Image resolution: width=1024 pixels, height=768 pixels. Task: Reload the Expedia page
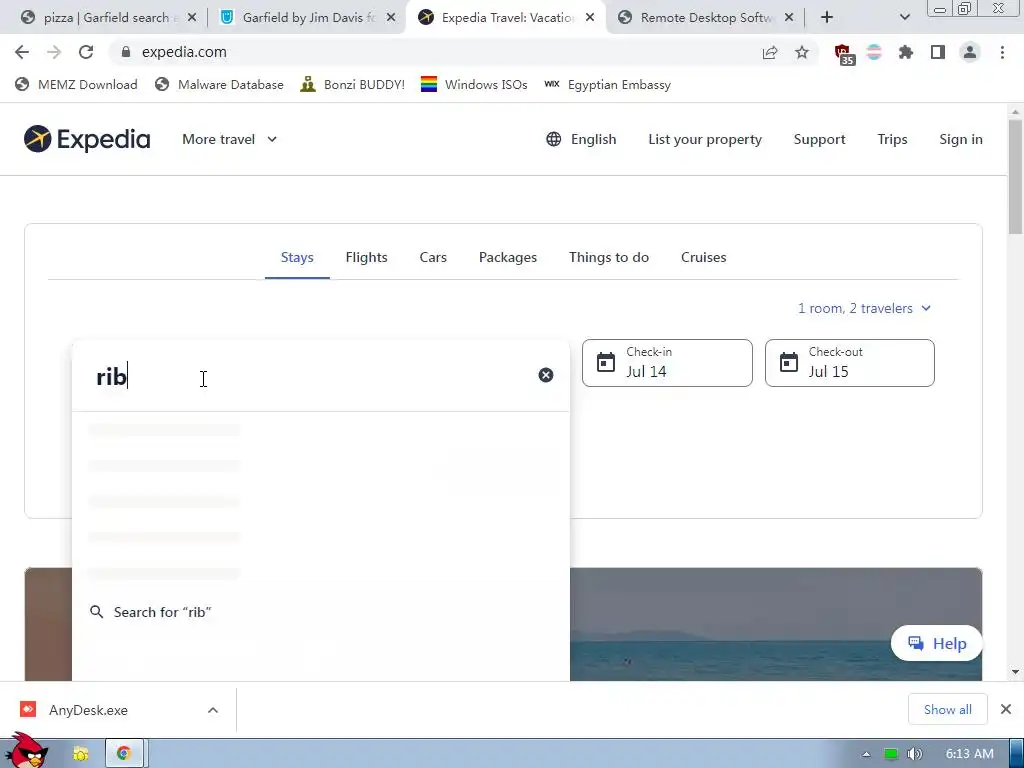pos(86,52)
